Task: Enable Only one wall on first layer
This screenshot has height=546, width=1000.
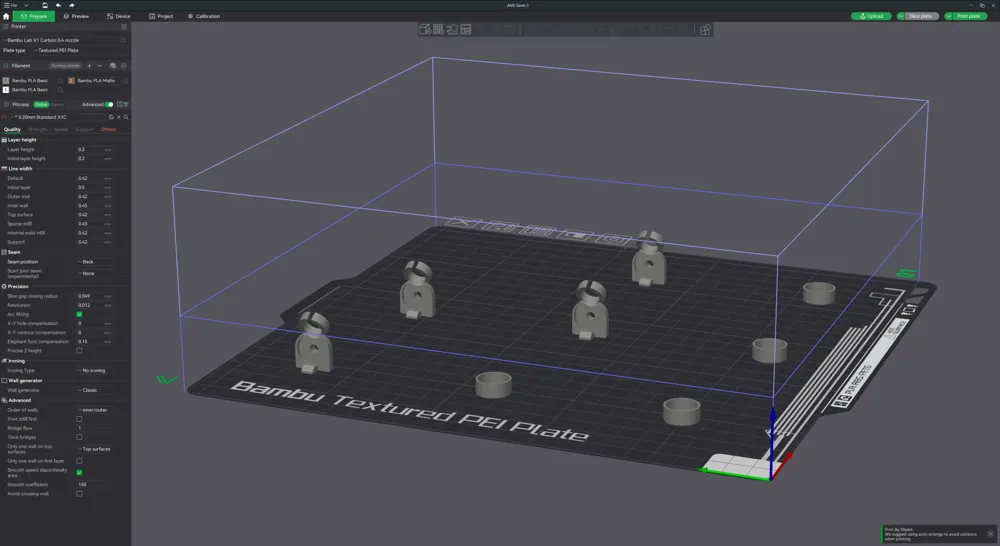Action: 79,461
